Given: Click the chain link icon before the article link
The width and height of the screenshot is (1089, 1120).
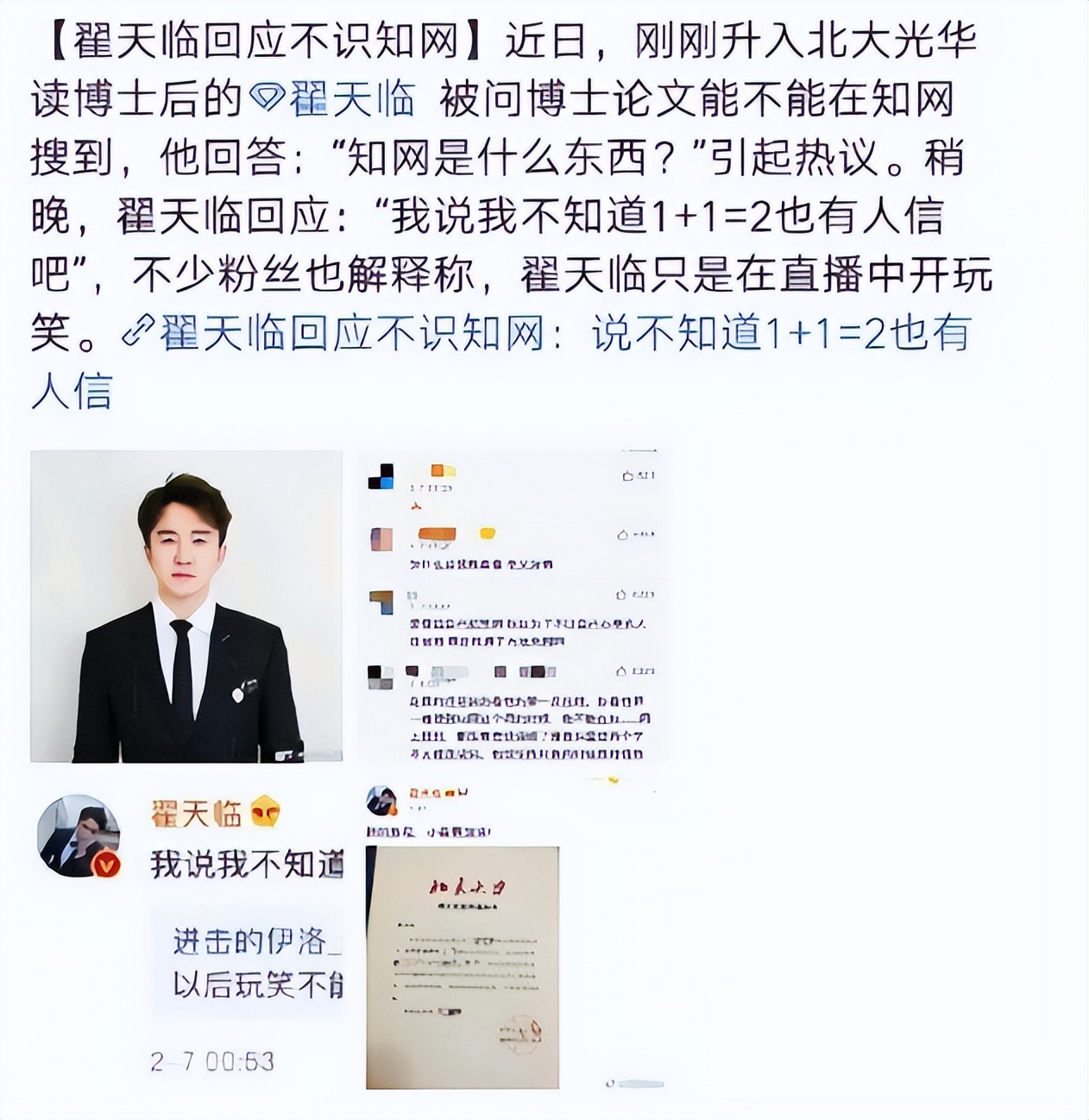Looking at the screenshot, I should click(x=138, y=333).
